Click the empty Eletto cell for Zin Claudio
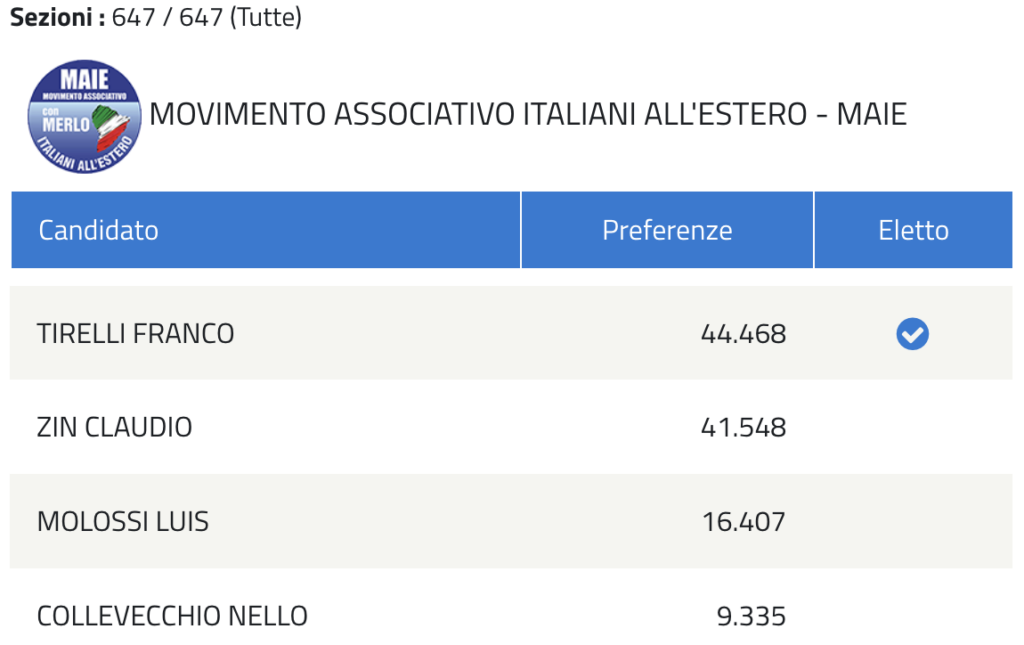Screen dimensions: 1024x645 [914, 428]
